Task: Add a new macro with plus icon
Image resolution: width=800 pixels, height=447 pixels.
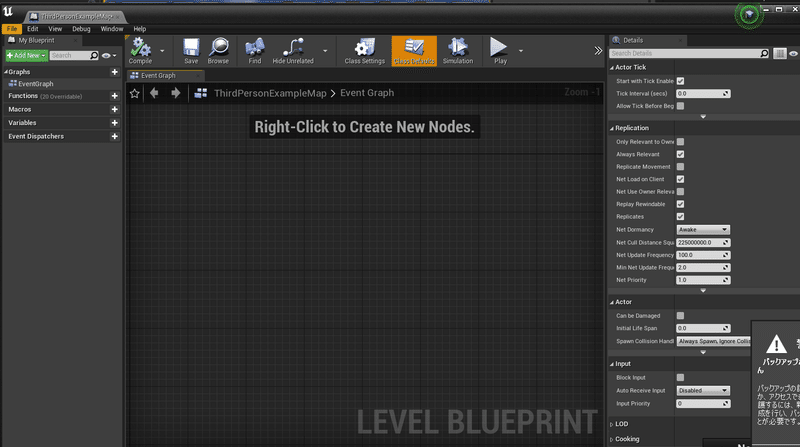Action: point(114,109)
